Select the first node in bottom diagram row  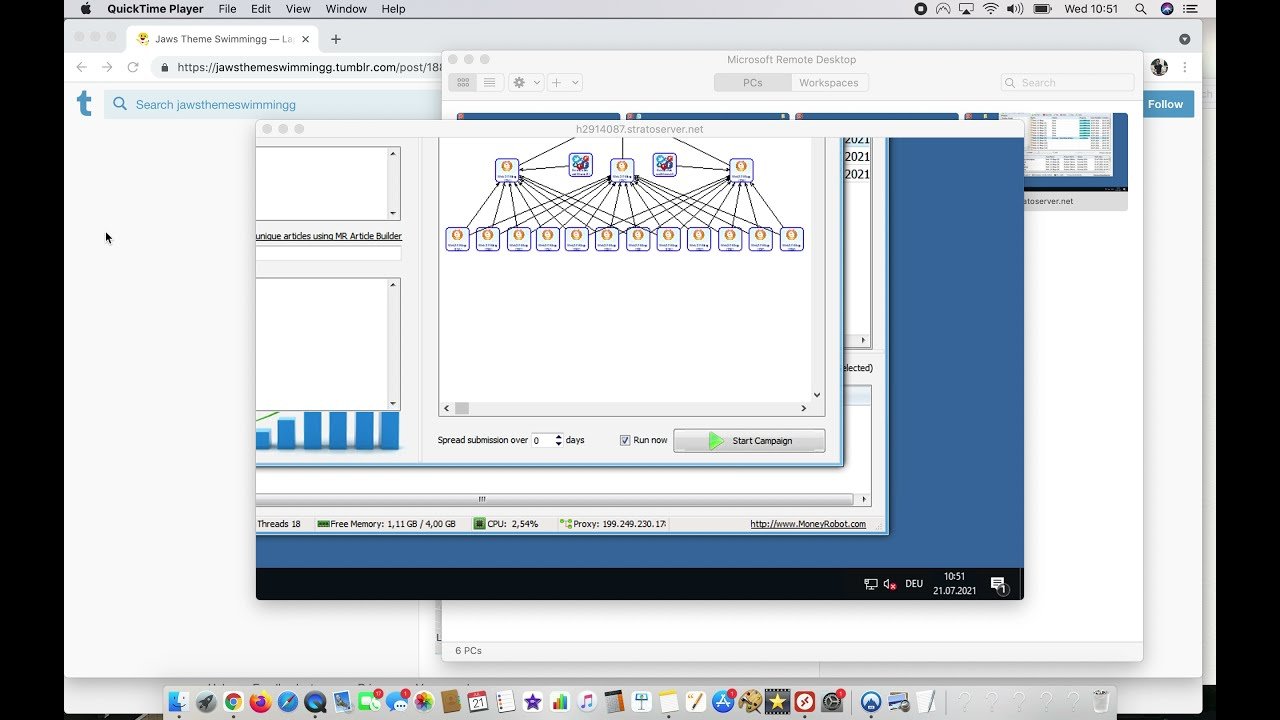pos(457,239)
